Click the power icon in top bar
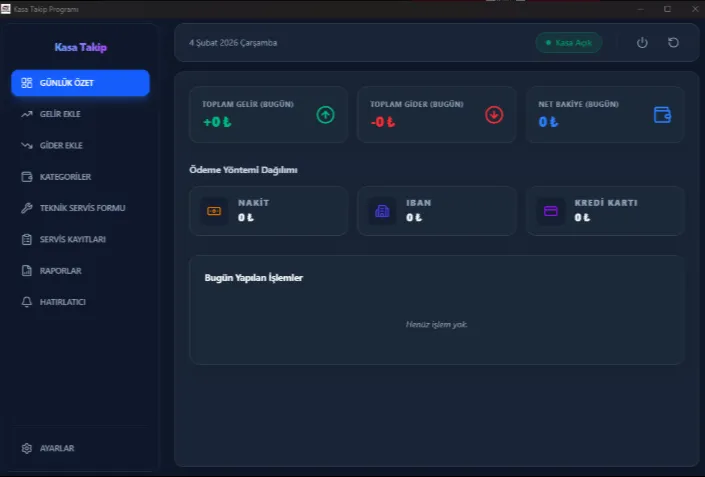 coord(642,43)
